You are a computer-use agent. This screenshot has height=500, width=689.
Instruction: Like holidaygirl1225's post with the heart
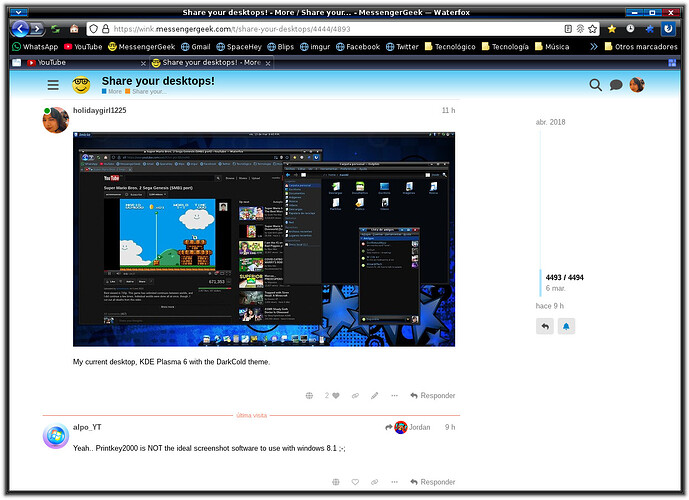click(336, 395)
